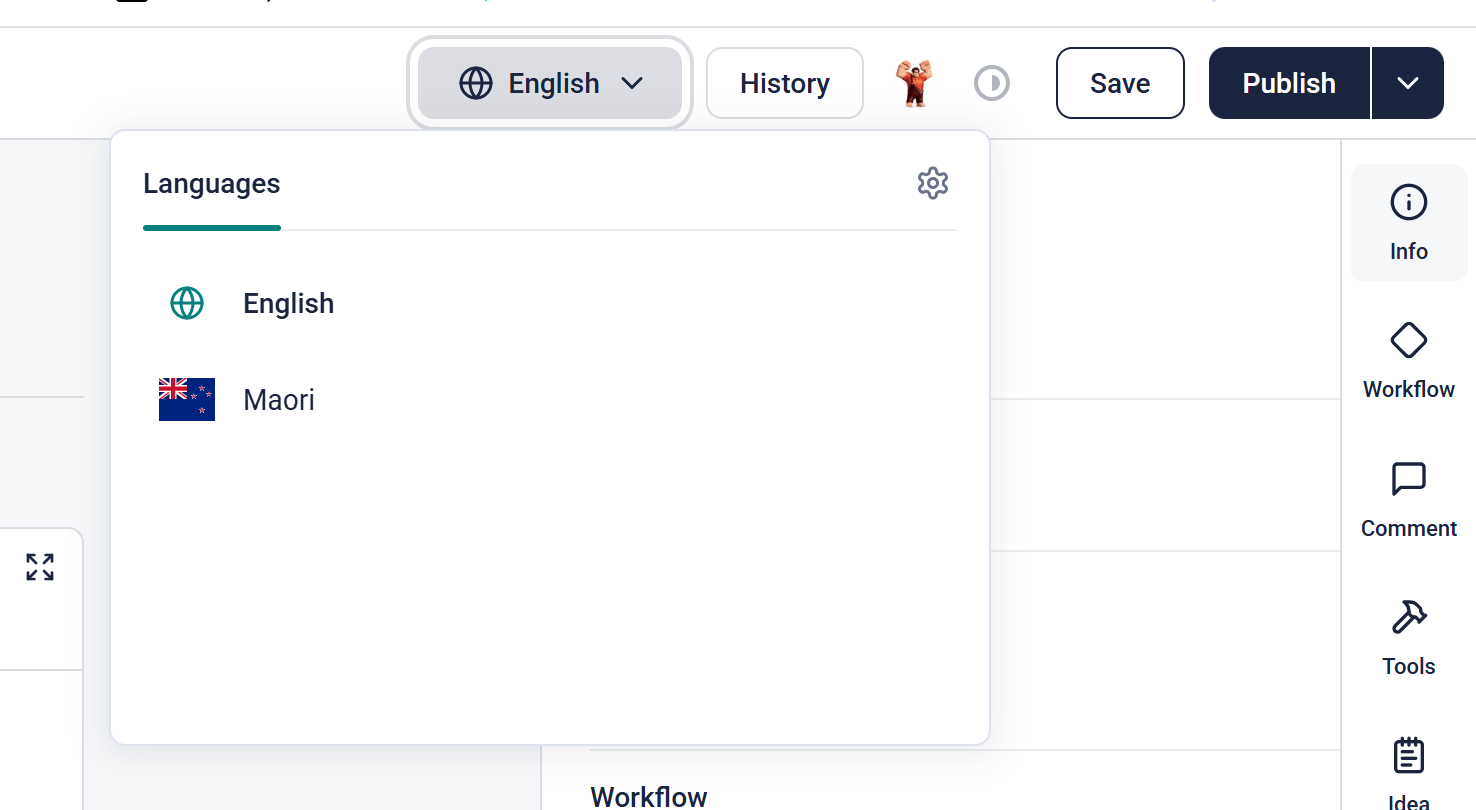Click the fullscreen expand arrows icon

click(x=40, y=567)
